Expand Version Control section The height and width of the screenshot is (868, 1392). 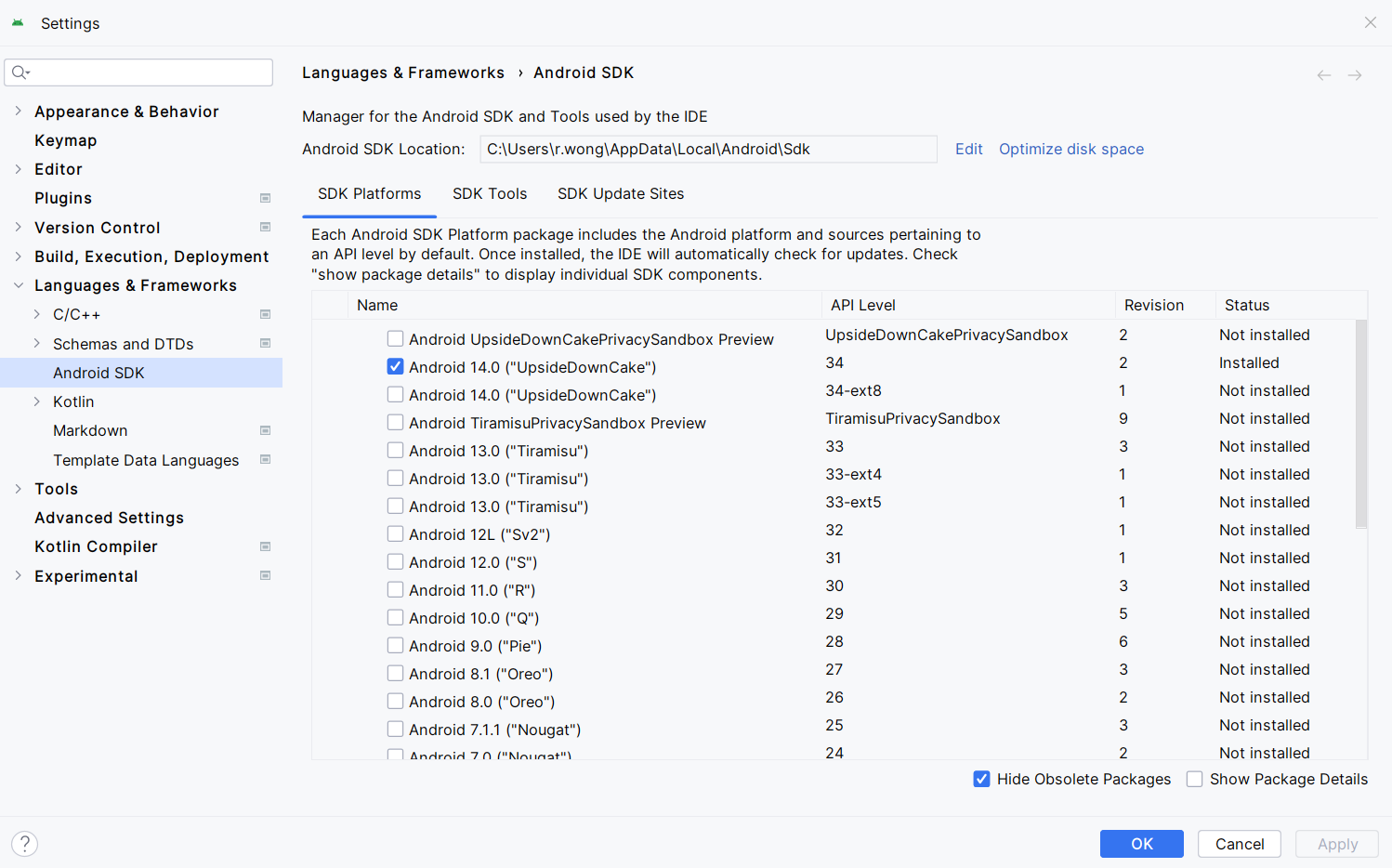point(18,227)
